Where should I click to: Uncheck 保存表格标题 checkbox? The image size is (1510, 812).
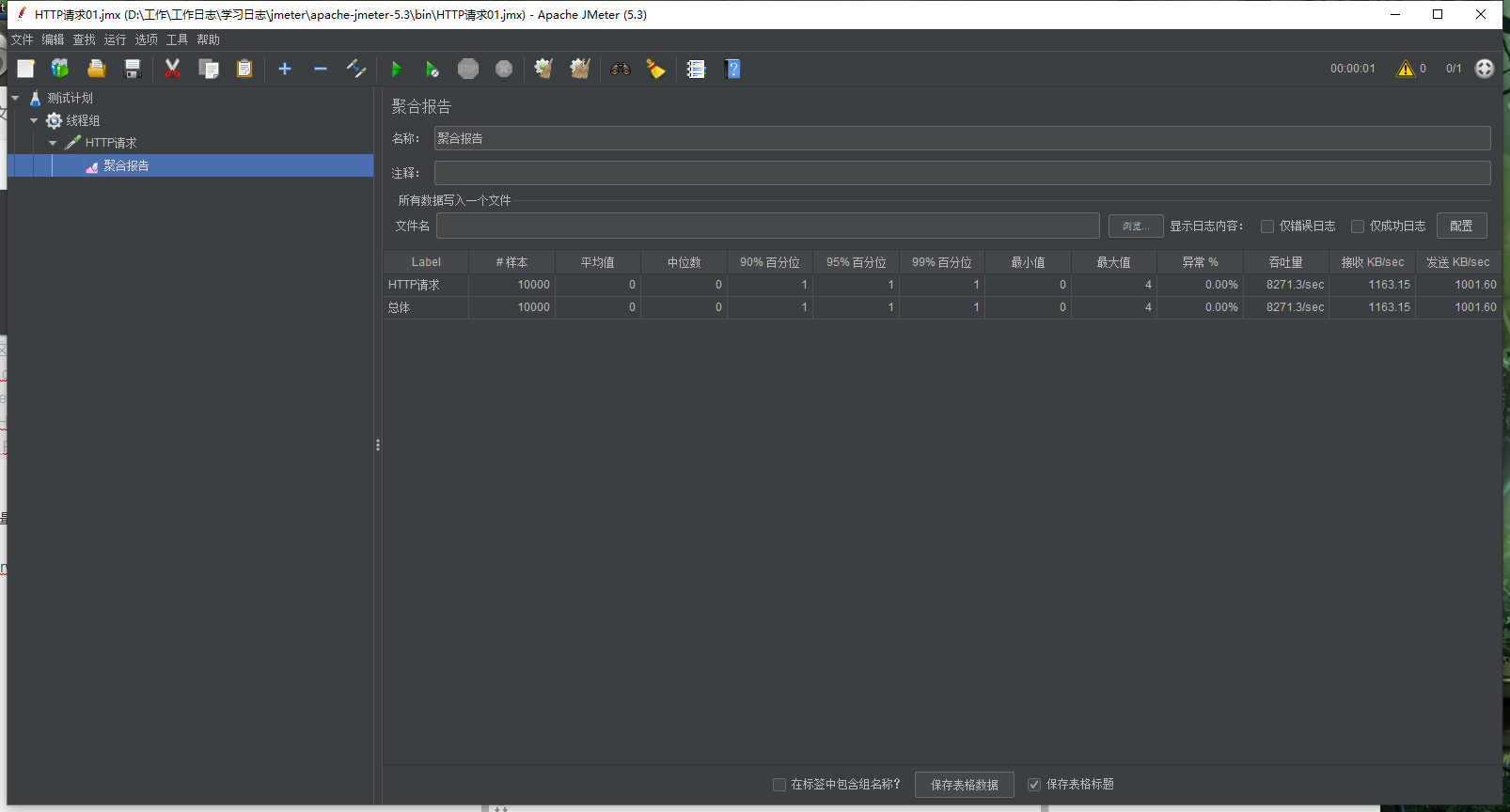tap(1034, 785)
